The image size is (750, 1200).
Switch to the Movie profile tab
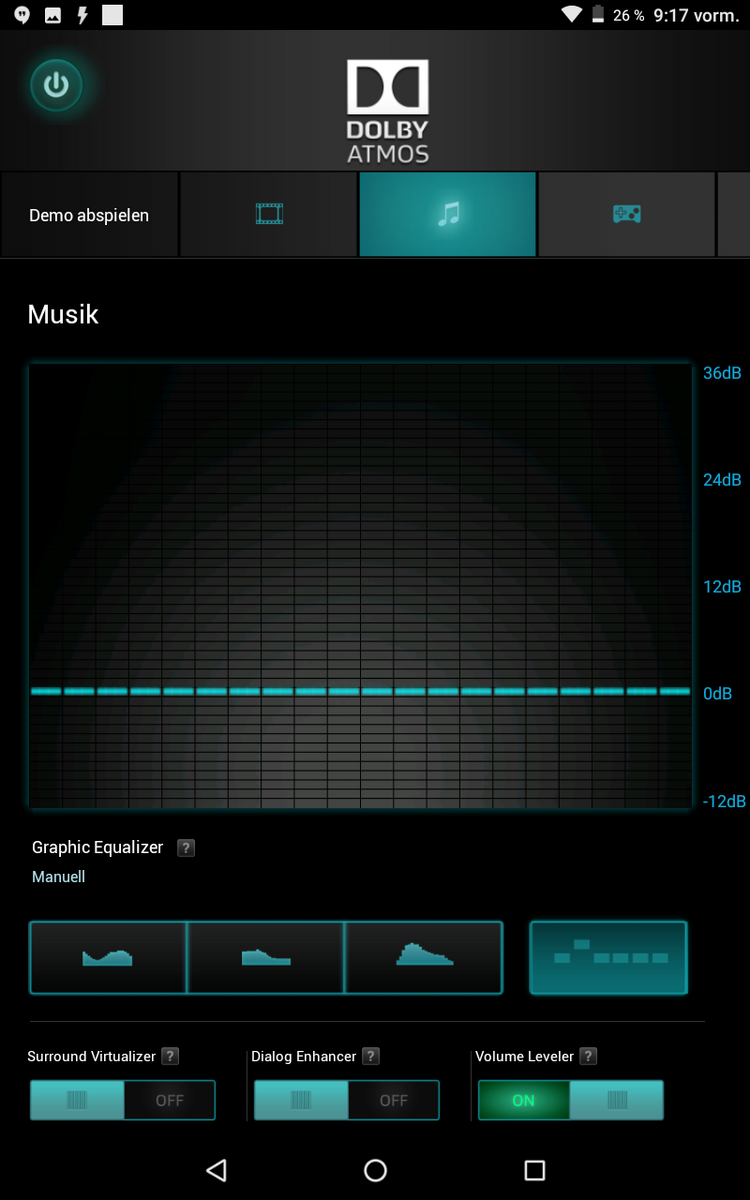[x=269, y=215]
